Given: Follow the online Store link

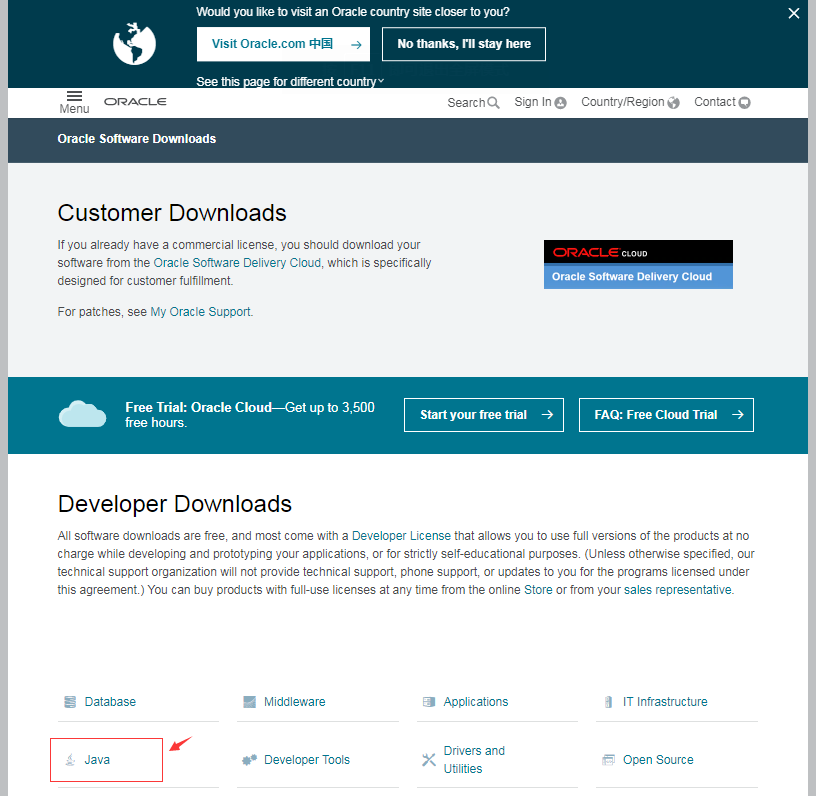Looking at the screenshot, I should [x=538, y=590].
